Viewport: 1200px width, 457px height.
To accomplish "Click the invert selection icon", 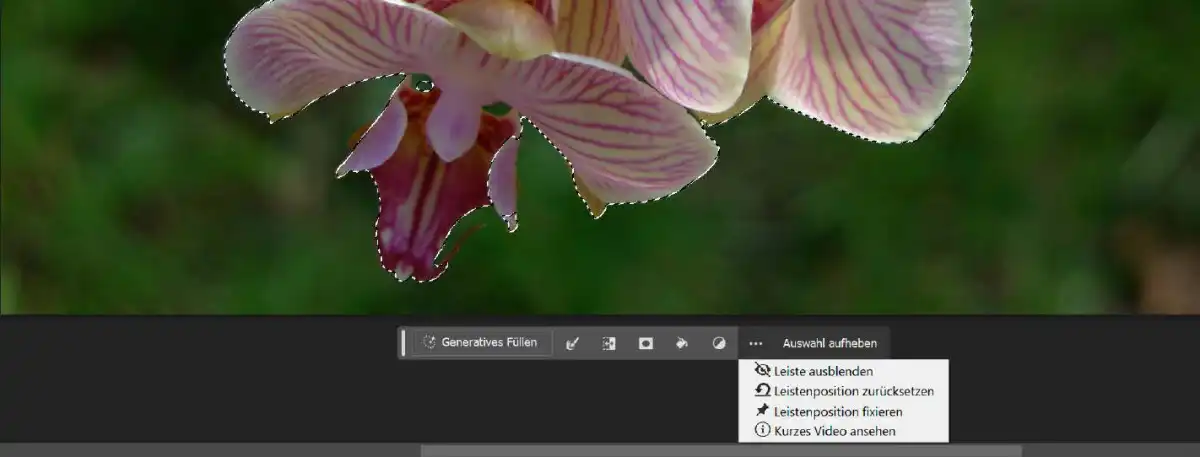I will pyautogui.click(x=609, y=343).
